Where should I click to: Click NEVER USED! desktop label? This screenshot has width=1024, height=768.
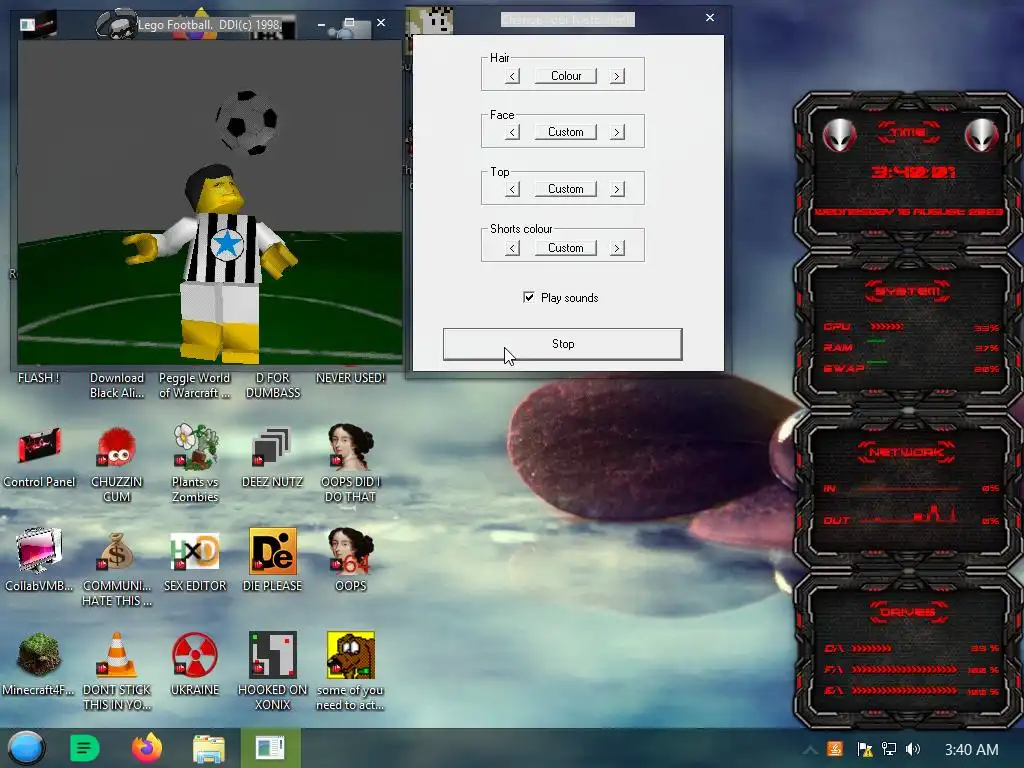point(351,378)
